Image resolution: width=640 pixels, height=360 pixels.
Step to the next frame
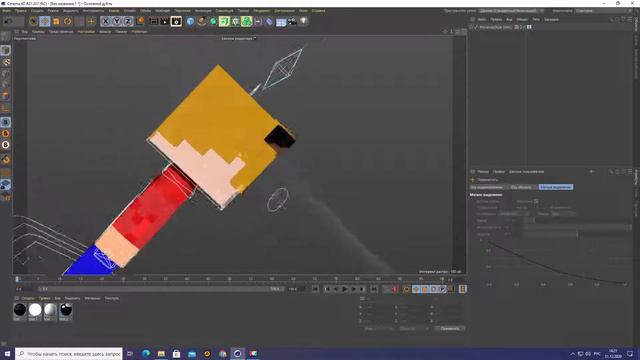[x=353, y=289]
